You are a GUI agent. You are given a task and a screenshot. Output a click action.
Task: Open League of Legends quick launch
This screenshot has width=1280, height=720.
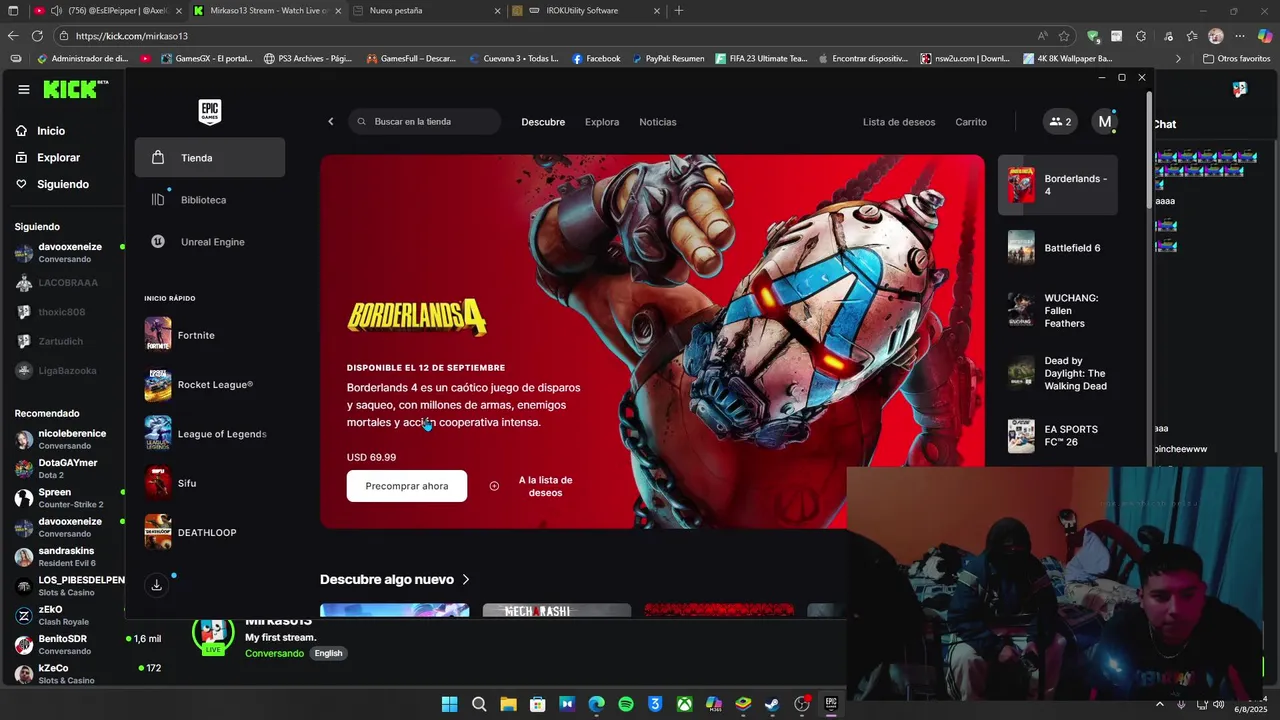pos(222,434)
